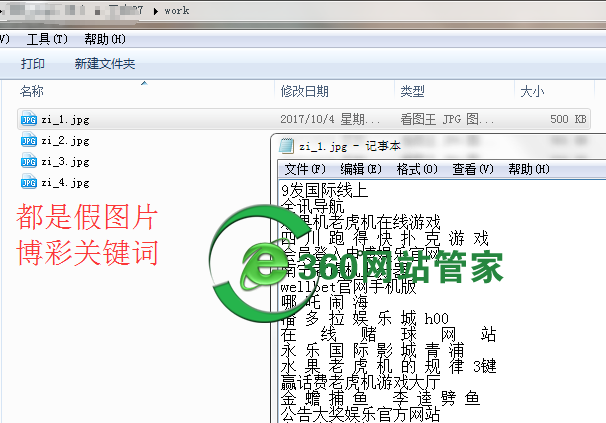
Task: Select the file name zi_2.jpg
Action: click(x=65, y=140)
